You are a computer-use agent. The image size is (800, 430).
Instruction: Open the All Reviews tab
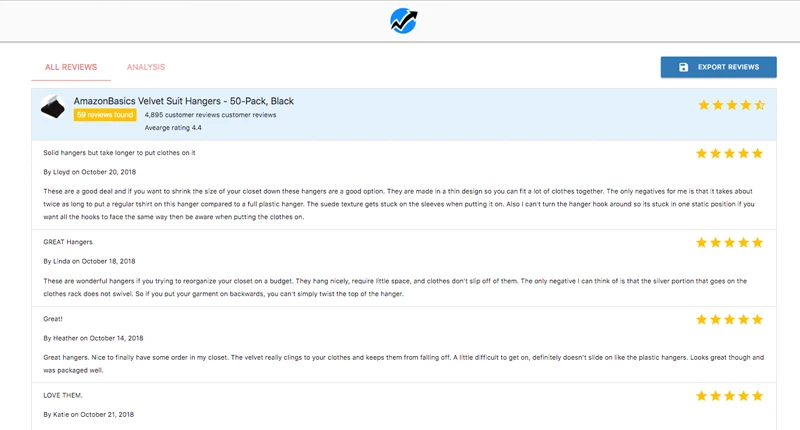tap(71, 67)
